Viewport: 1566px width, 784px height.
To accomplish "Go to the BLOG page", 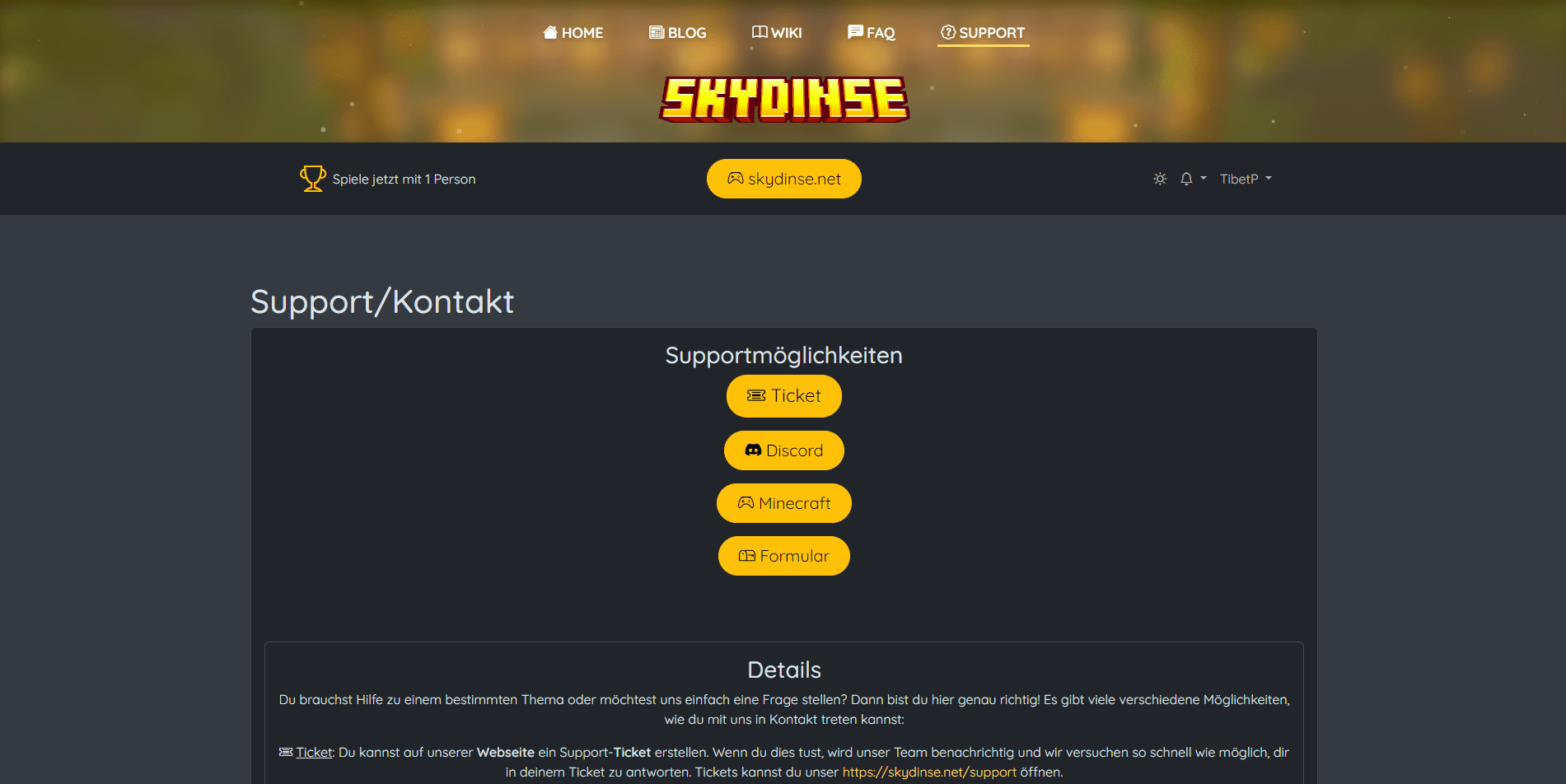I will pyautogui.click(x=678, y=32).
